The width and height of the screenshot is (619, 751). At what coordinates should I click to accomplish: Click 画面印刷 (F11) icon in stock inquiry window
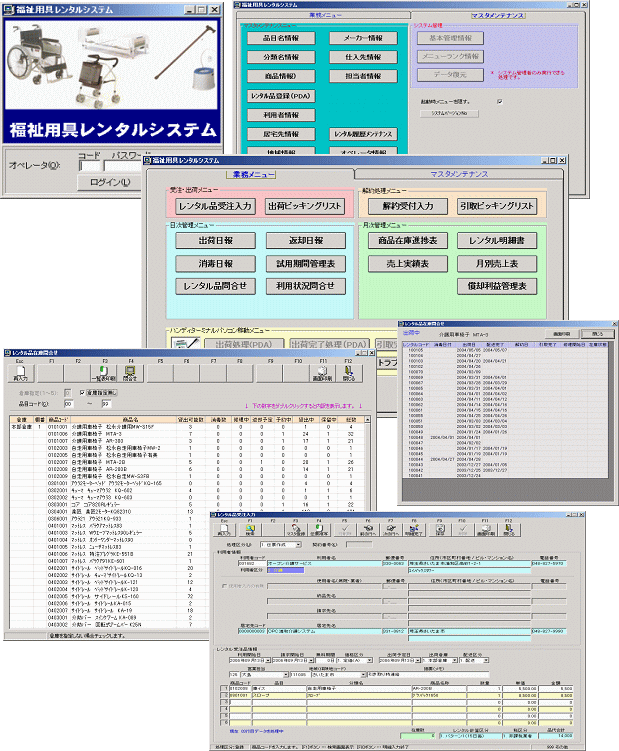322,373
